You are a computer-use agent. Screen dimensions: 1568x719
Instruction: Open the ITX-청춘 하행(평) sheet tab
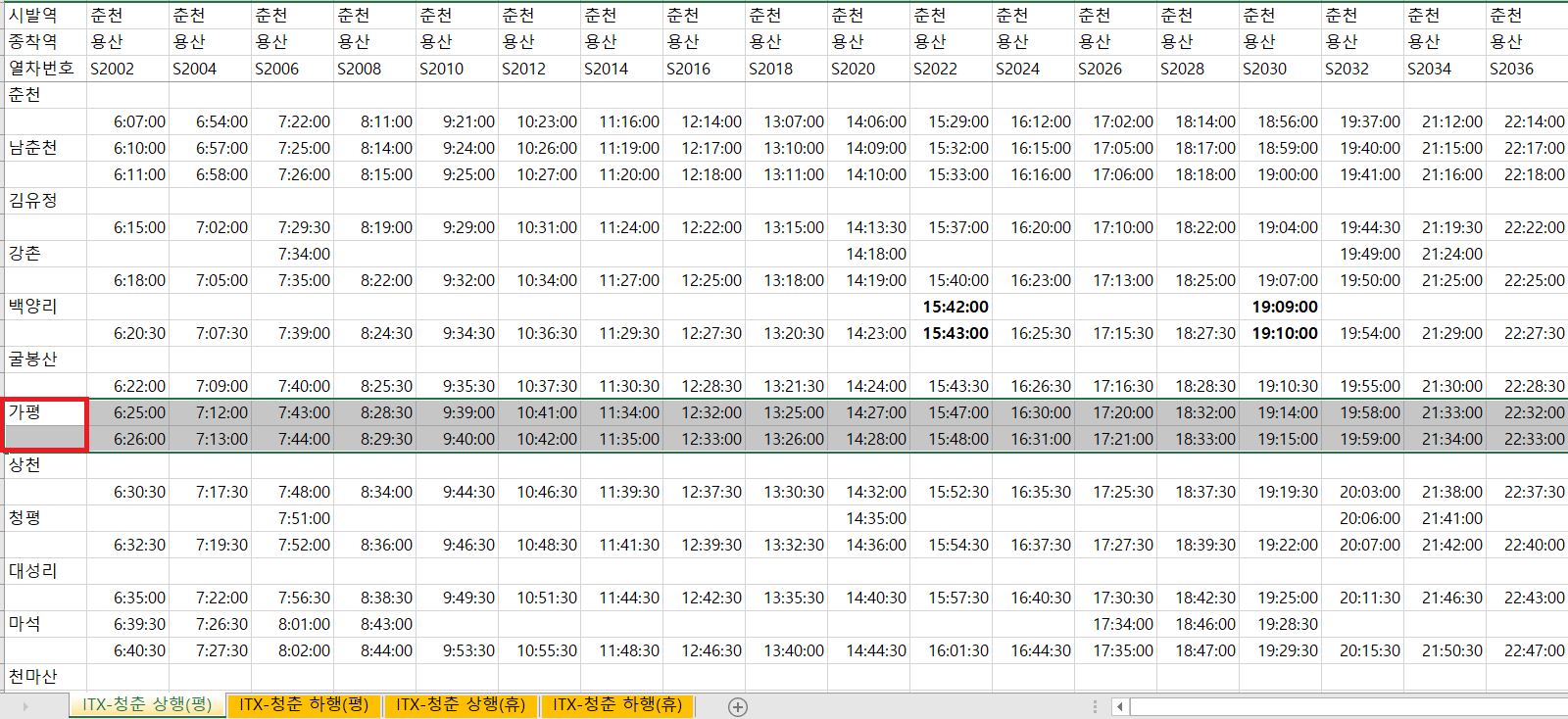304,705
